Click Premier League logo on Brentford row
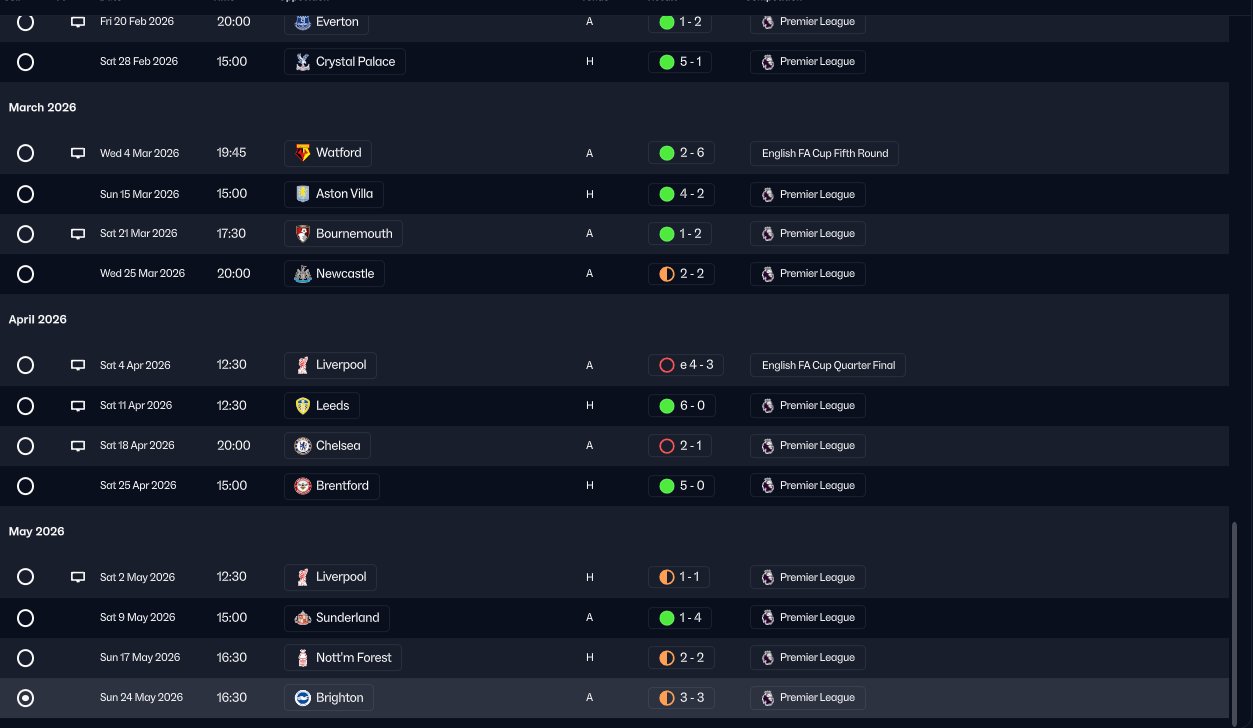 (767, 486)
